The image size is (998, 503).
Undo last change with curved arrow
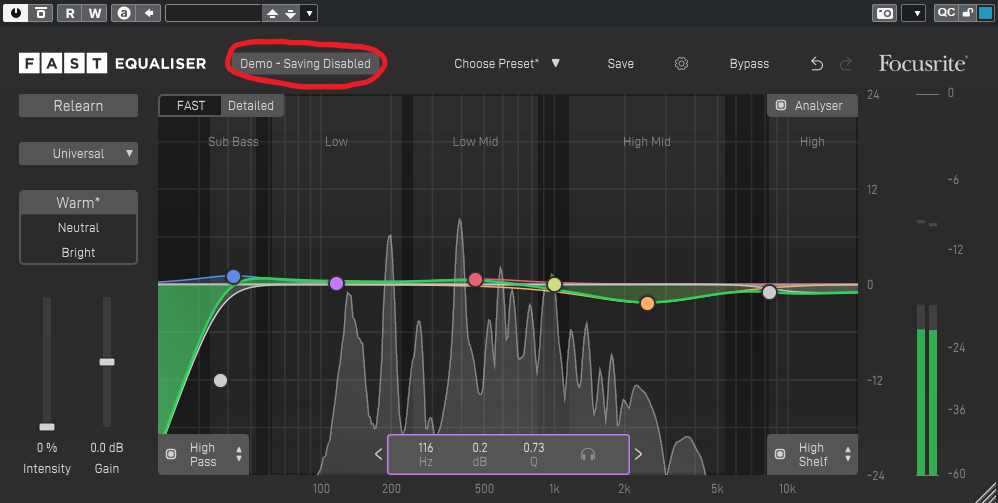tap(817, 64)
